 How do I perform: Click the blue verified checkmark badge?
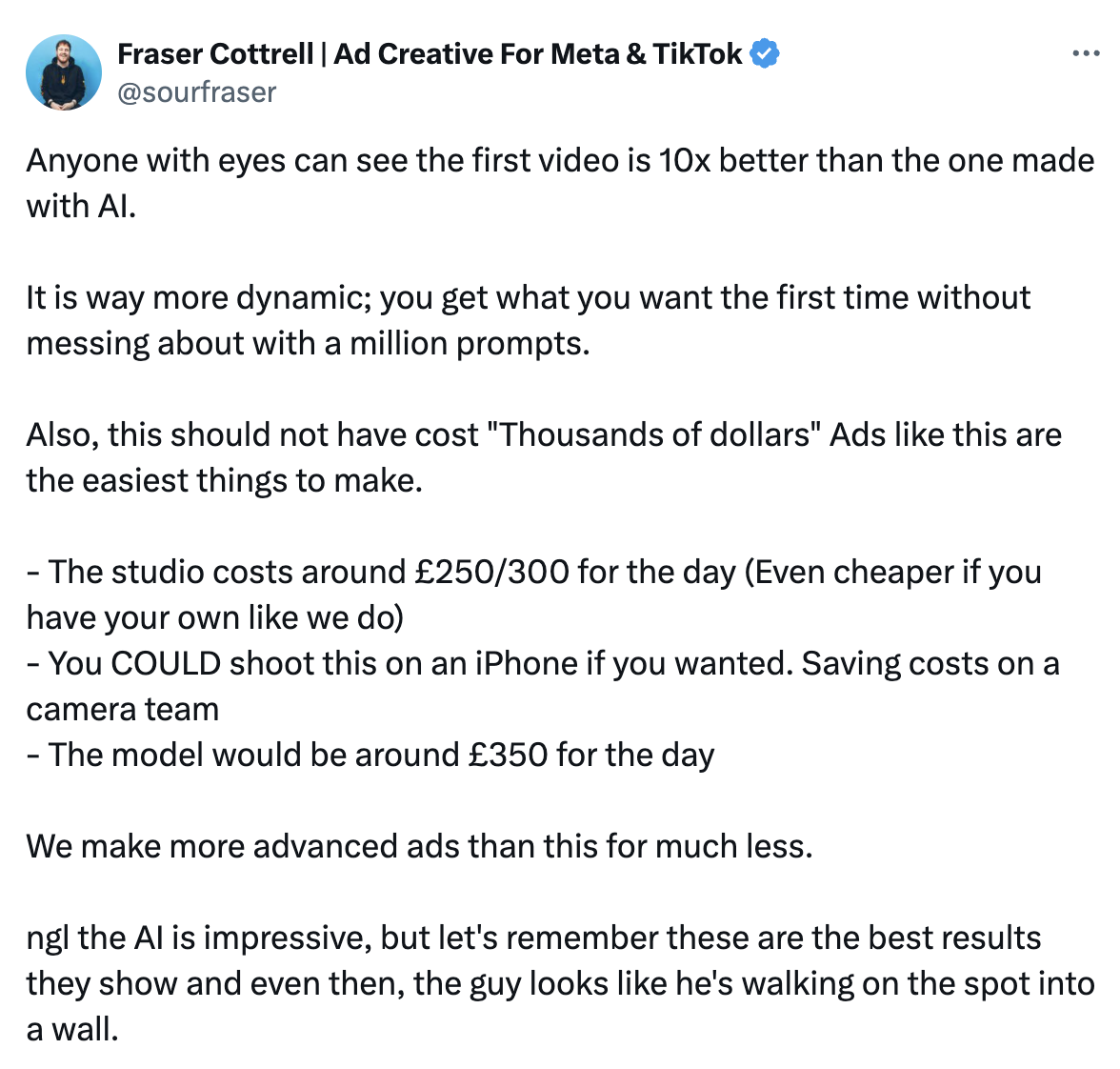tap(765, 53)
